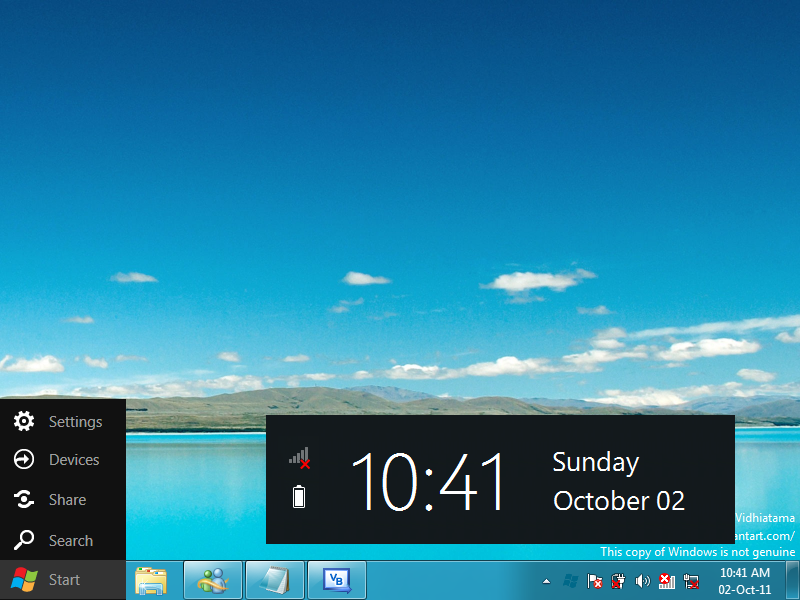Click the faded Windows logo tray icon
The height and width of the screenshot is (600, 800).
click(x=570, y=580)
